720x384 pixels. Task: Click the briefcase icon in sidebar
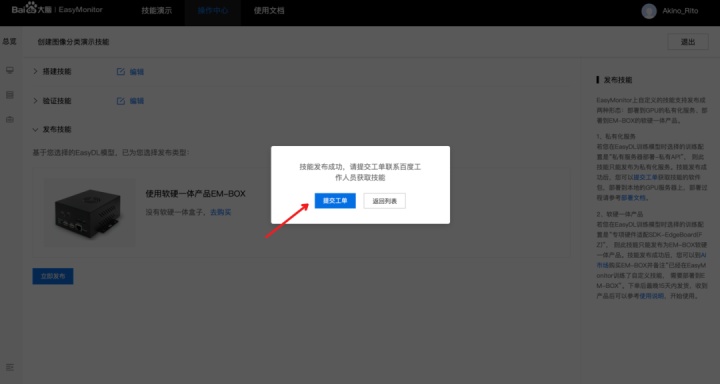tap(10, 119)
